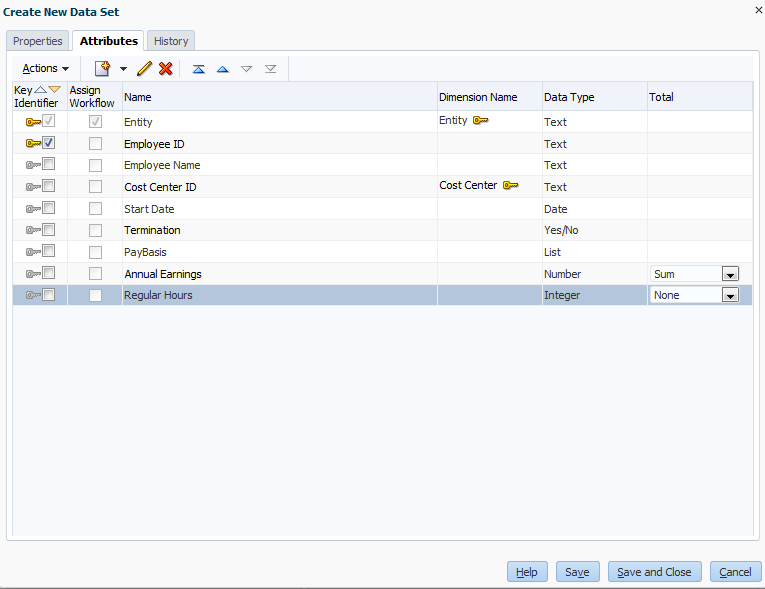
Task: Click the gray key icon in Termination row
Action: (x=33, y=230)
